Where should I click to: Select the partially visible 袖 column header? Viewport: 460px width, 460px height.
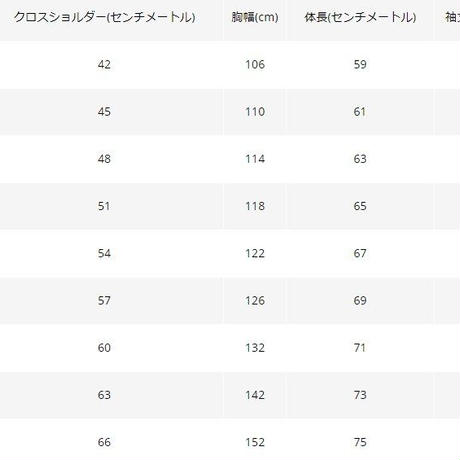pos(453,17)
